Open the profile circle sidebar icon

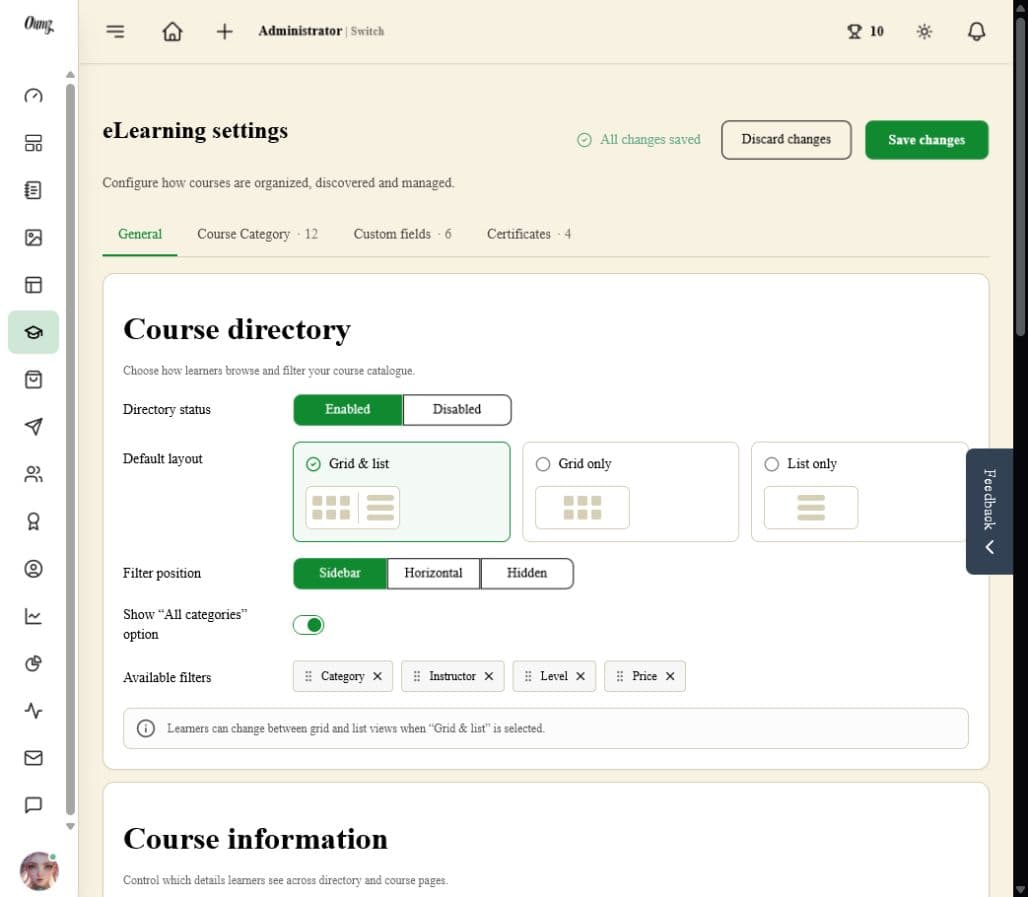tap(33, 568)
